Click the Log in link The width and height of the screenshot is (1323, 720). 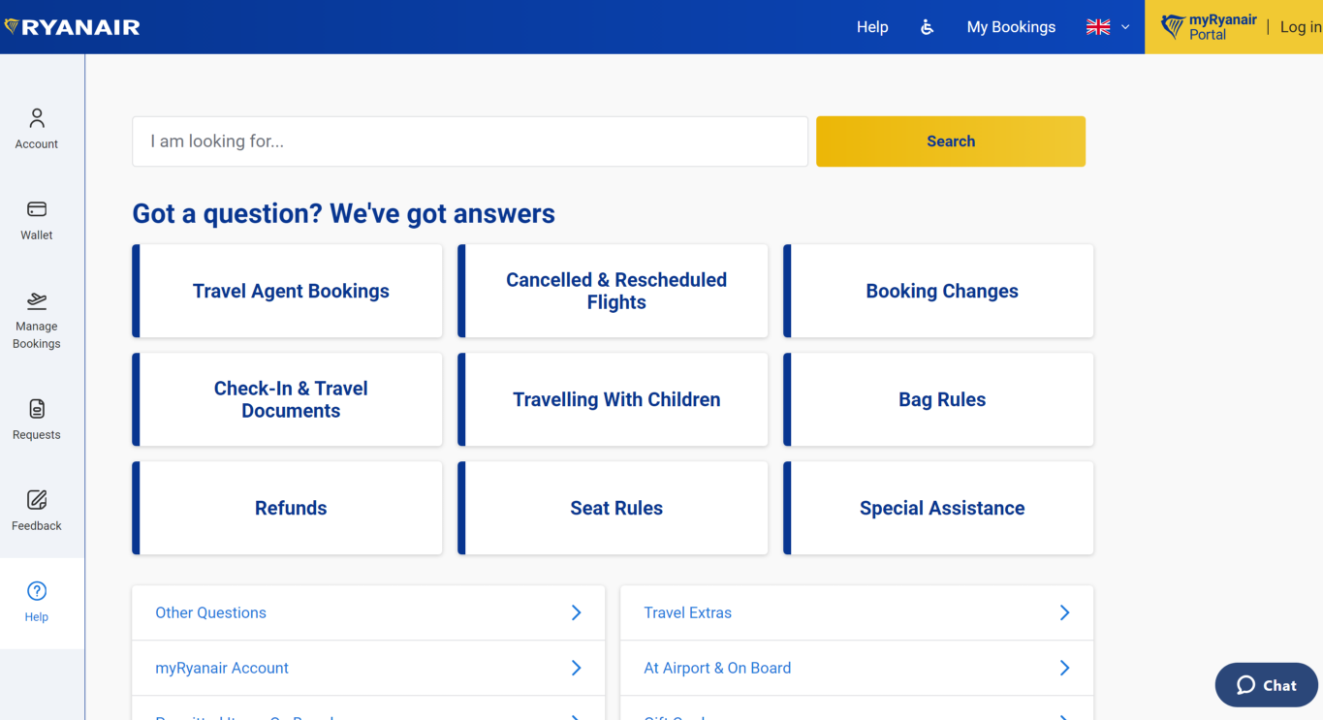[1300, 27]
